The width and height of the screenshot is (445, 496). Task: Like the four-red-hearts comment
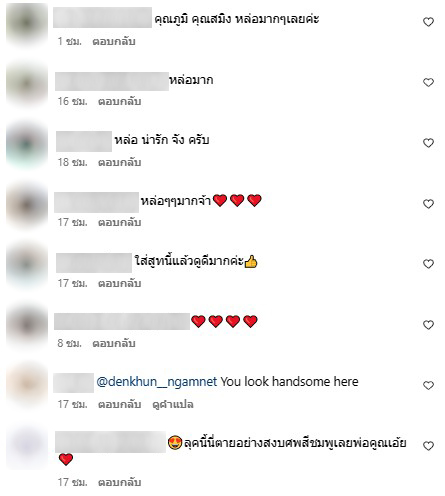tap(428, 325)
